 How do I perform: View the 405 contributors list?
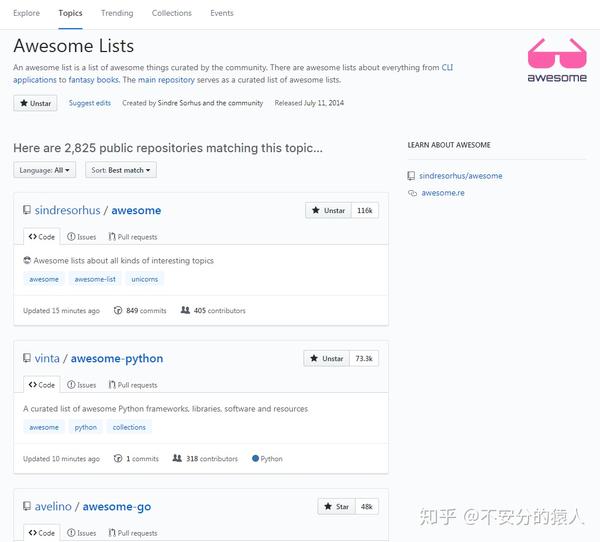213,310
